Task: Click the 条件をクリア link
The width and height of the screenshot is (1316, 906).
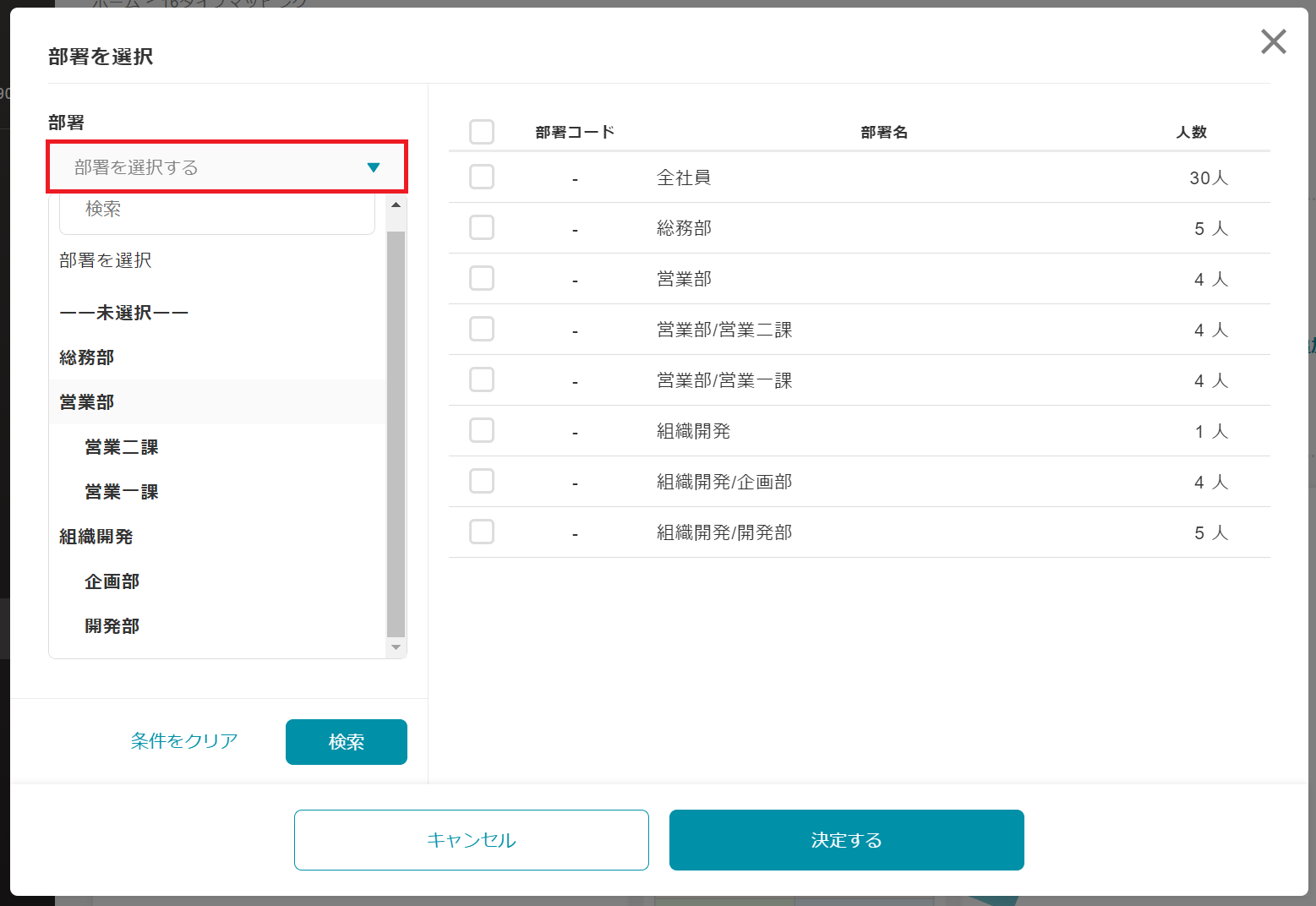Action: point(184,741)
